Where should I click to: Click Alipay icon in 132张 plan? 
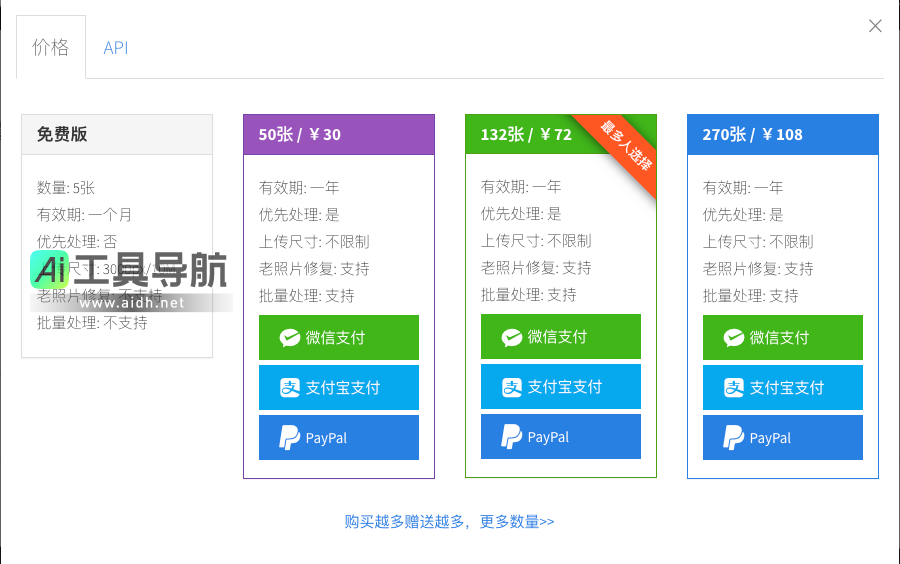pos(512,387)
